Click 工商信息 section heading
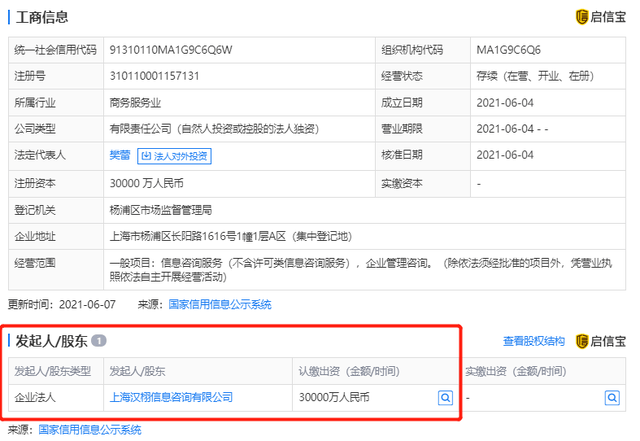Image resolution: width=640 pixels, height=441 pixels. pyautogui.click(x=42, y=17)
